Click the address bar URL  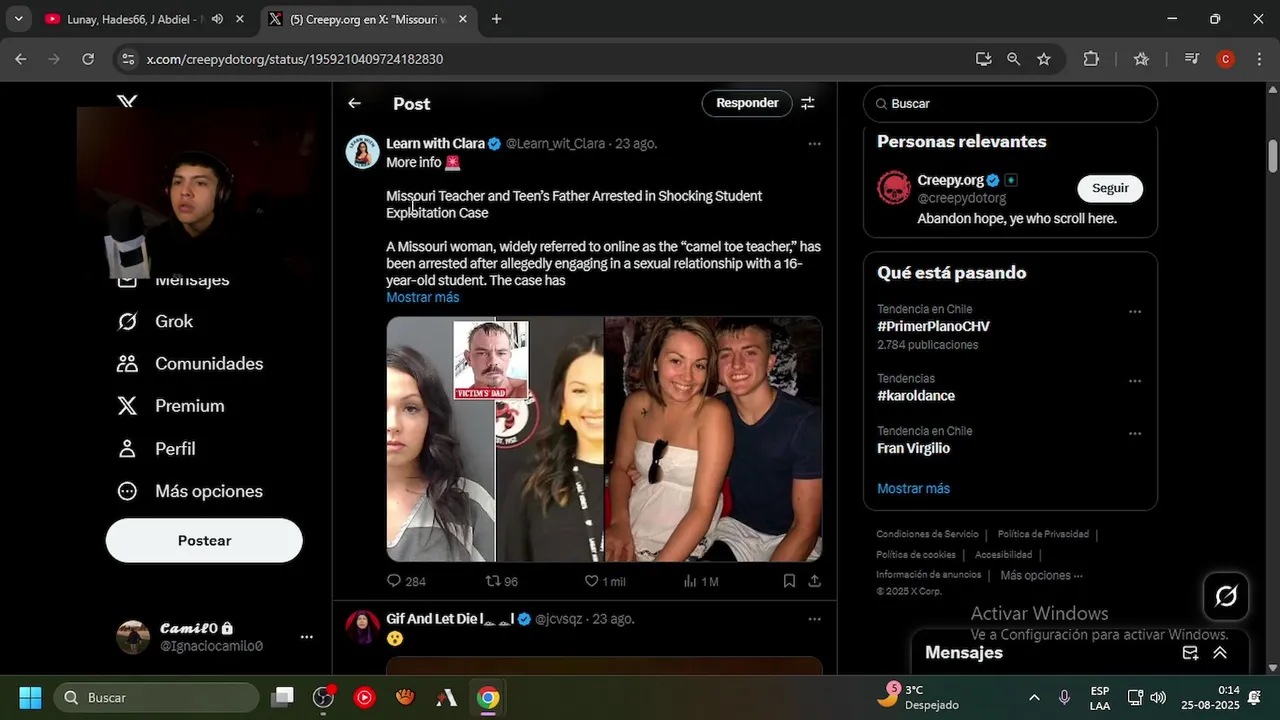pos(295,59)
